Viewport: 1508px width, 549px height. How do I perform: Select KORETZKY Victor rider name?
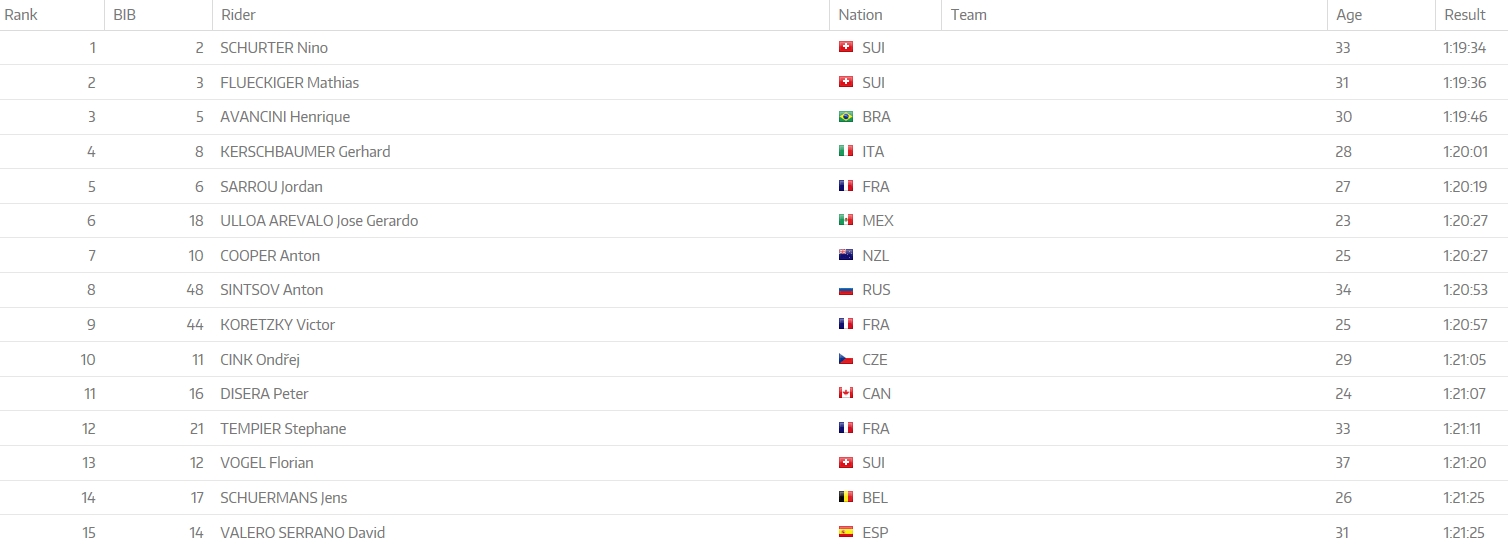277,325
